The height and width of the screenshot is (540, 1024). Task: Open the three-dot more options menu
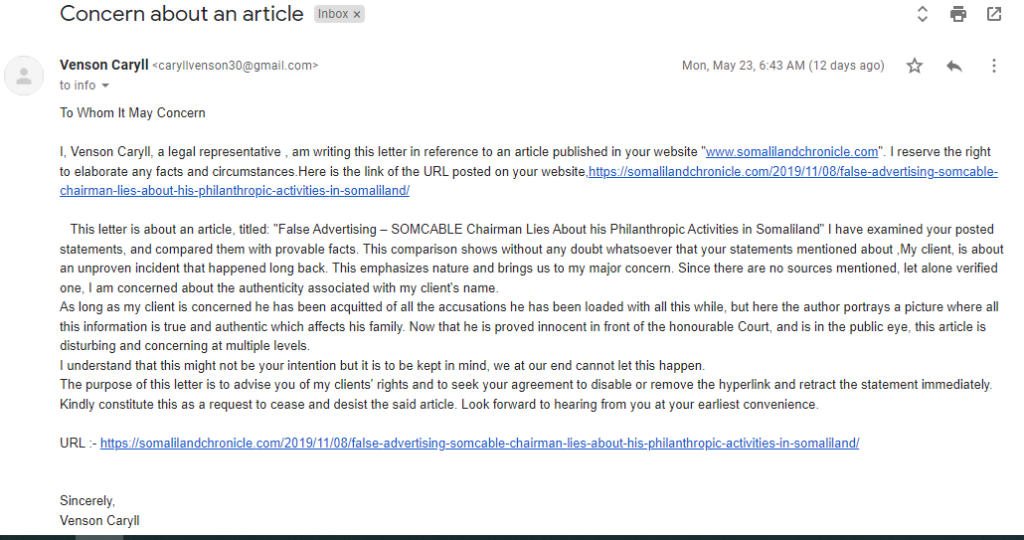tap(994, 65)
